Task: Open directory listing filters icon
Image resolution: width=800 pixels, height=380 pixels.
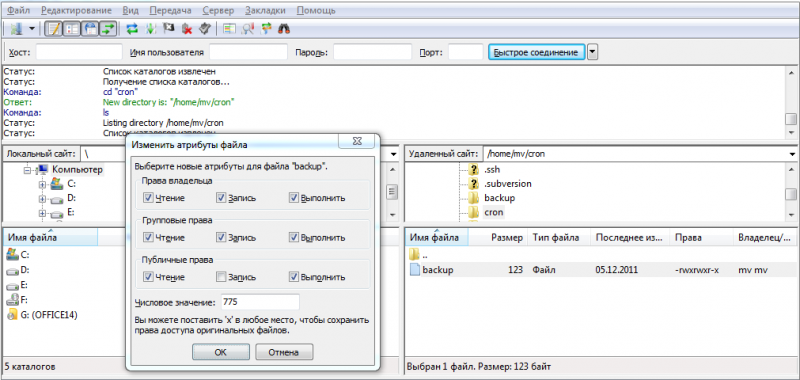Action: click(x=229, y=29)
